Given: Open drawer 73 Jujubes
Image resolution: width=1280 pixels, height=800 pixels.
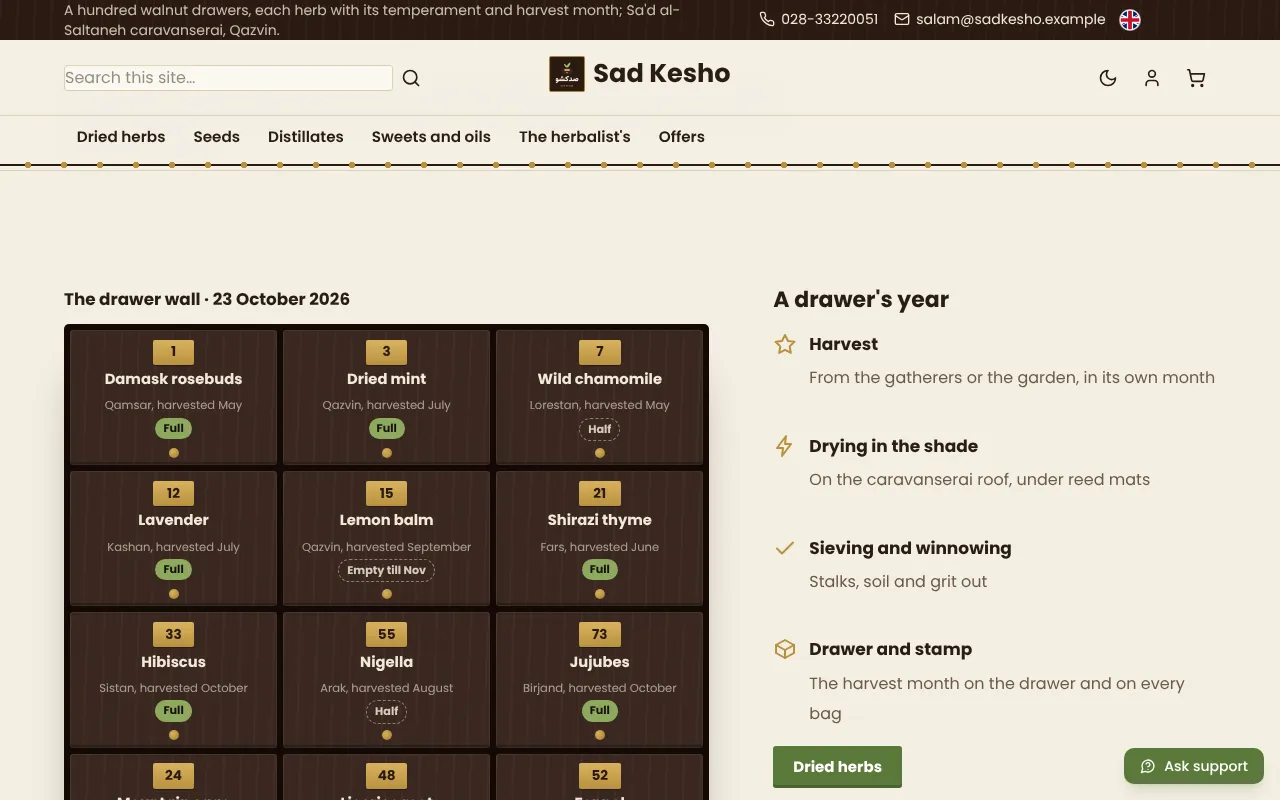Looking at the screenshot, I should 600,680.
